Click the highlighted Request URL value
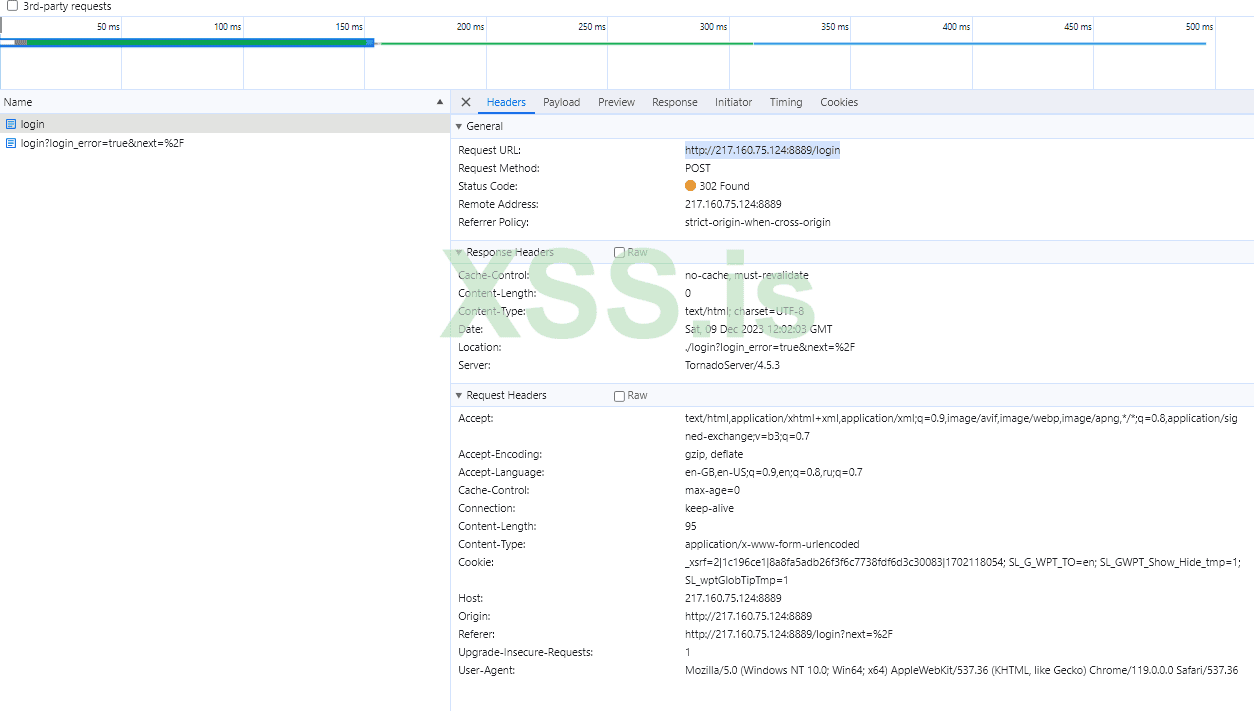The image size is (1254, 711). [762, 150]
